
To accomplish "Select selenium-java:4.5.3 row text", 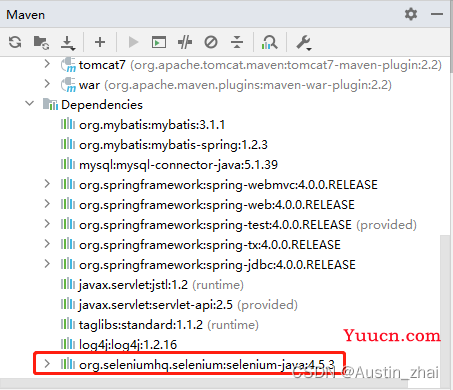I will click(x=207, y=365).
